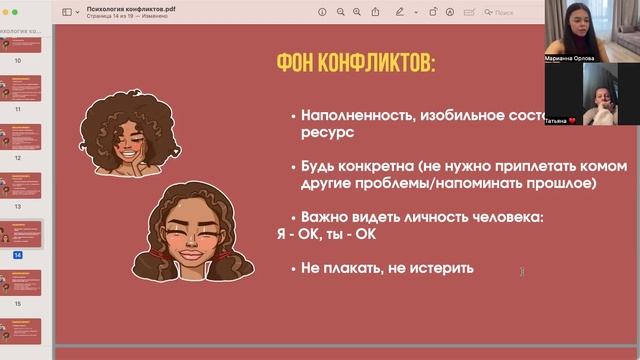
Task: Zoom in on the PDF page
Action: point(357,12)
